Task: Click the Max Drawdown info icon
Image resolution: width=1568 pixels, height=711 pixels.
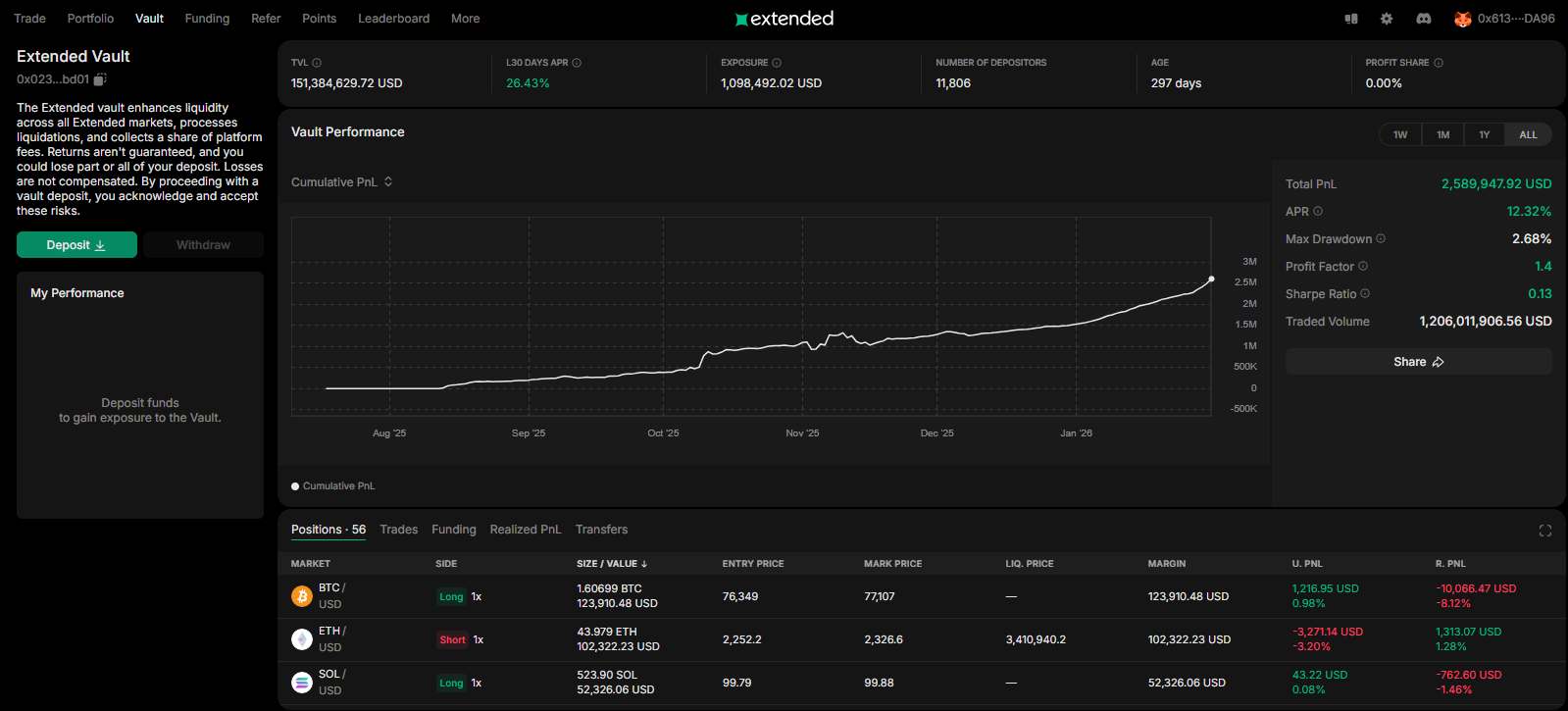Action: (x=1381, y=238)
